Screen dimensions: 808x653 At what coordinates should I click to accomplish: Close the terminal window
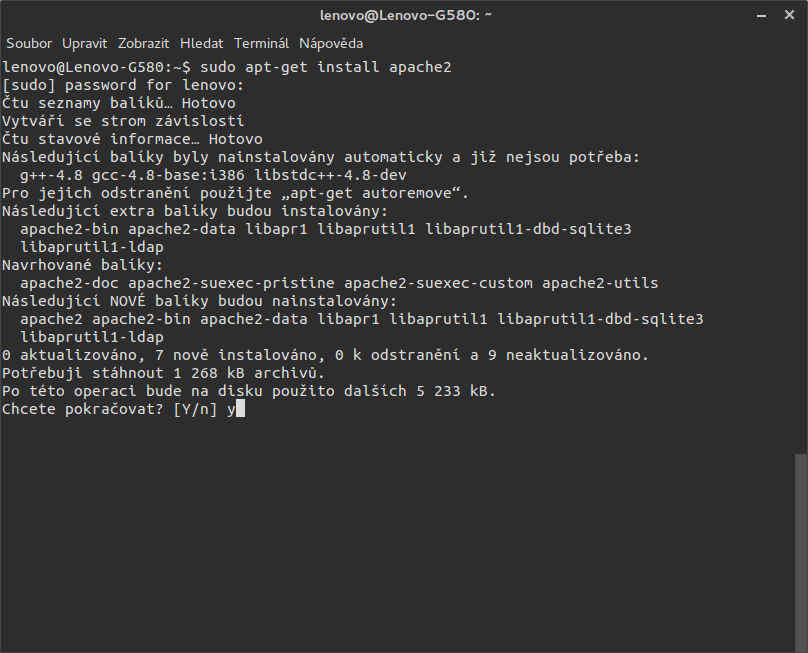[791, 15]
